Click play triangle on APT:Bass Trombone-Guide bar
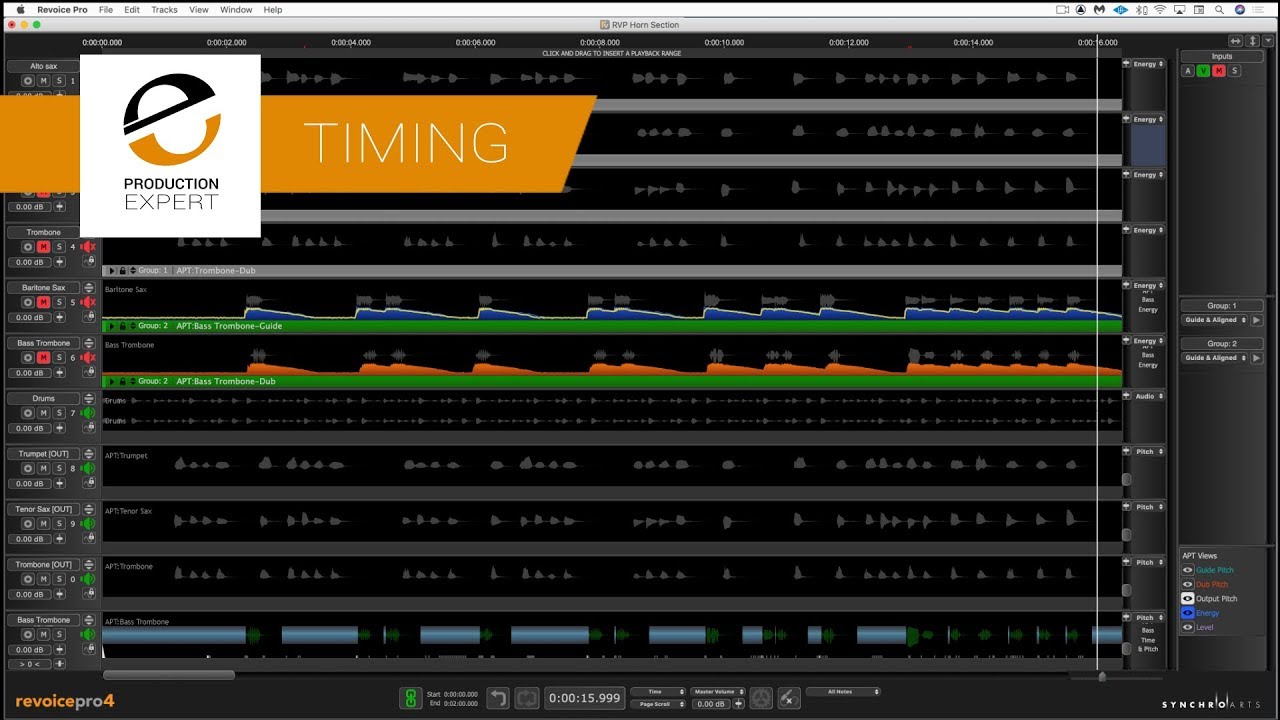The width and height of the screenshot is (1280, 720). coord(112,326)
